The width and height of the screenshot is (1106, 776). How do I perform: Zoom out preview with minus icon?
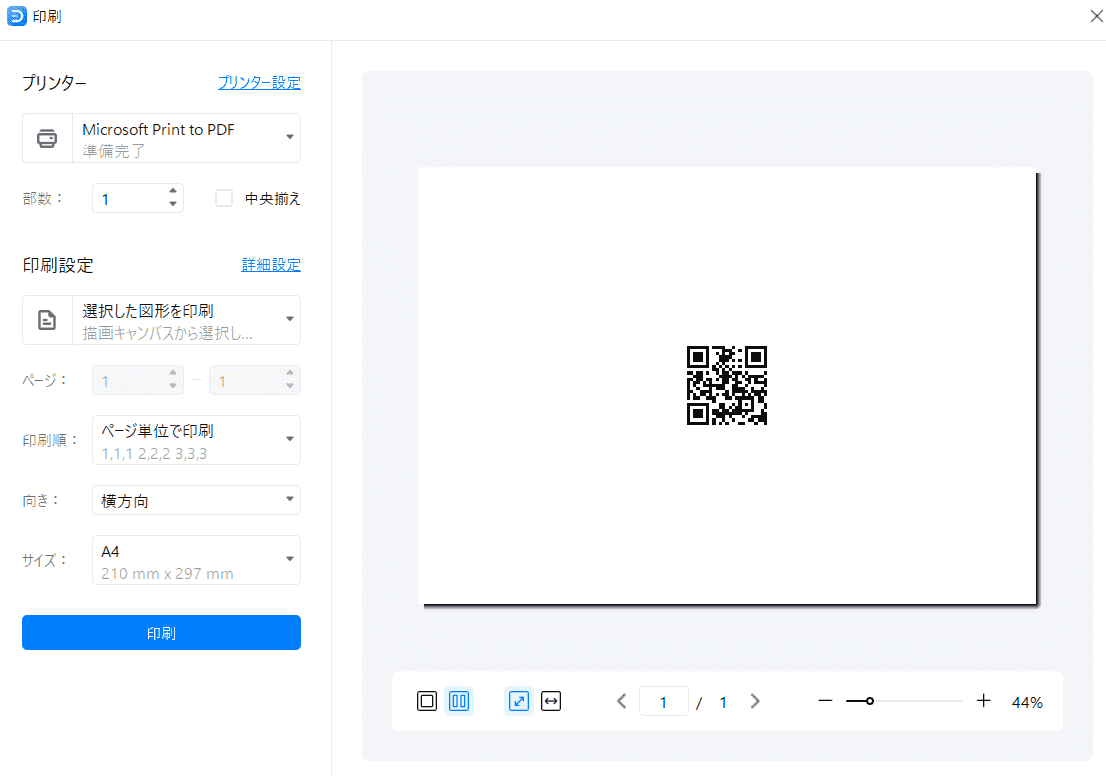coord(825,701)
